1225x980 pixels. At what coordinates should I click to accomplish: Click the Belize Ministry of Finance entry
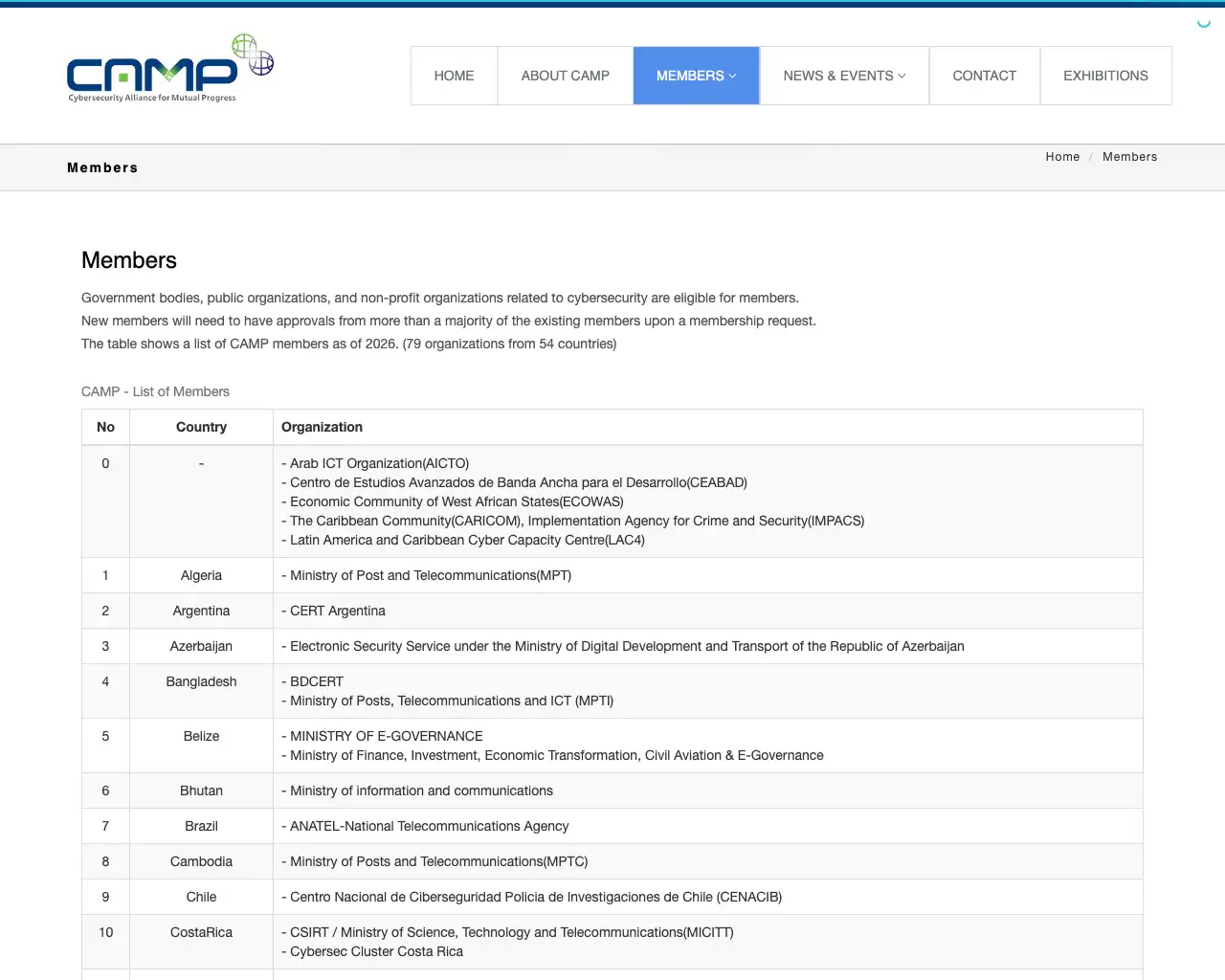point(552,755)
